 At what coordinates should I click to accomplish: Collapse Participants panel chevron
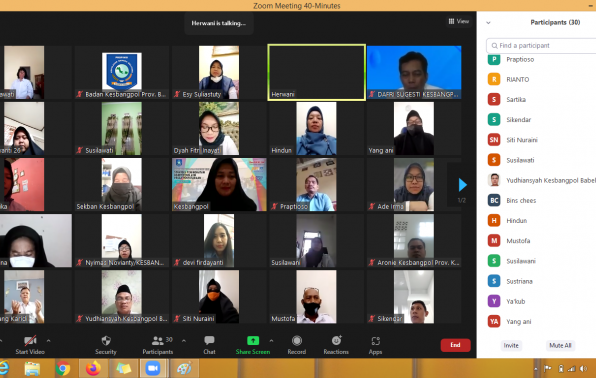488,23
